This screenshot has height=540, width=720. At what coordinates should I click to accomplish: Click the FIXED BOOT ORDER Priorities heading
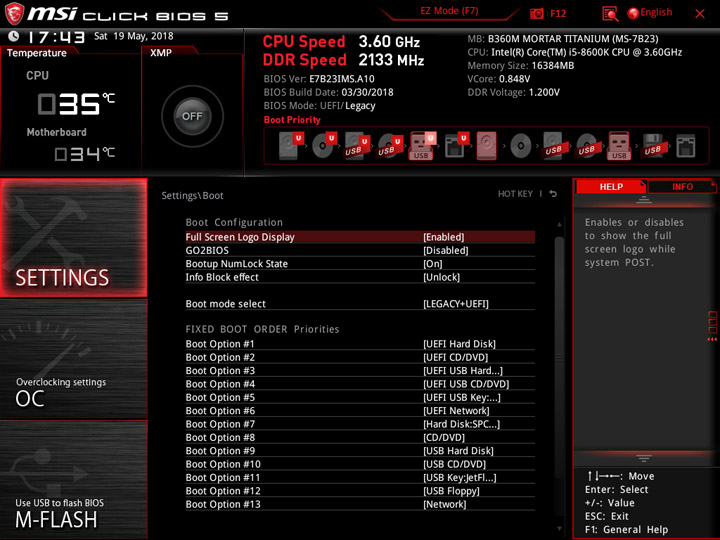pyautogui.click(x=262, y=329)
